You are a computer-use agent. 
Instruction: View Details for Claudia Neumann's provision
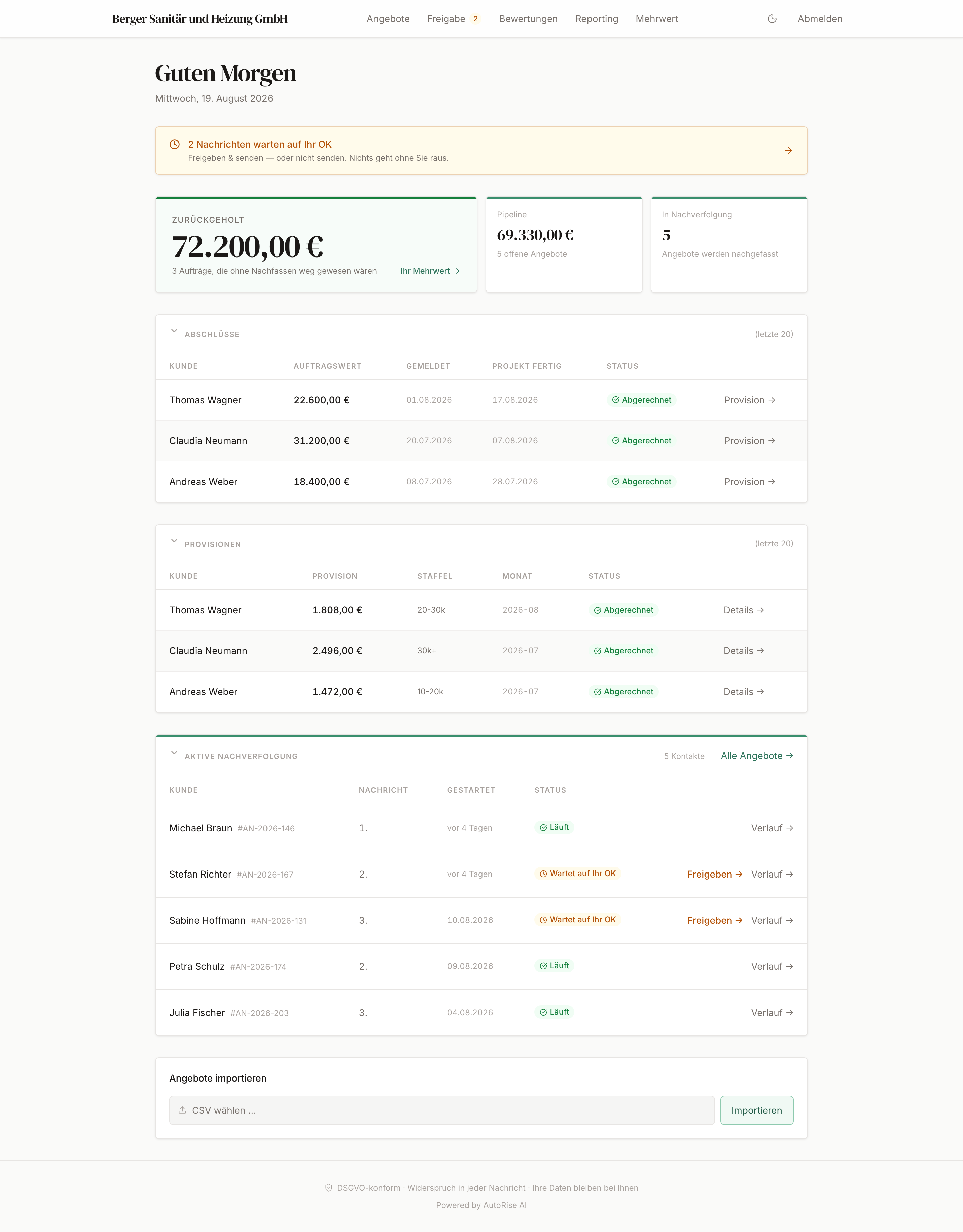coord(744,650)
